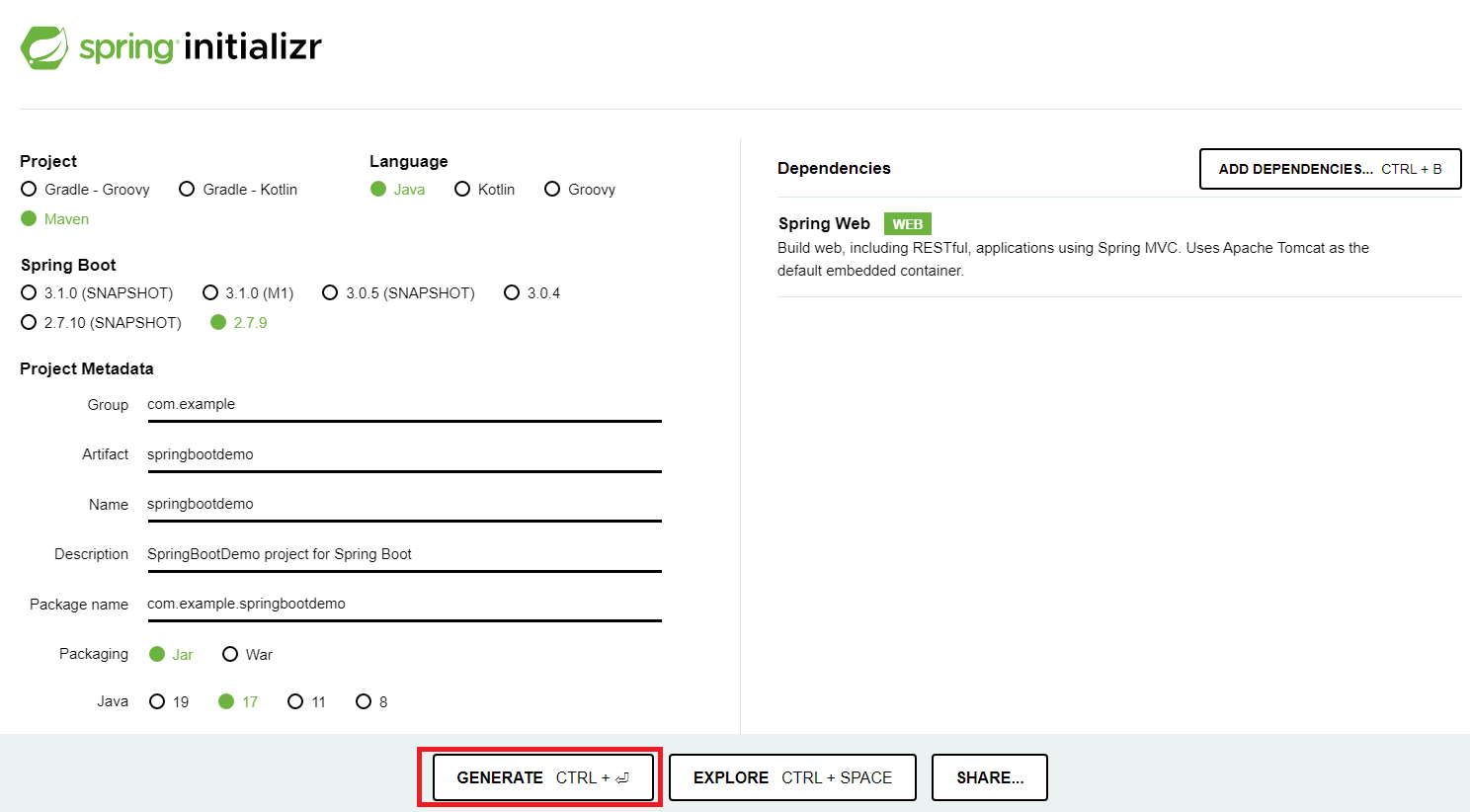Click the Packaging label
Screen dimensions: 1470x812
(94, 654)
